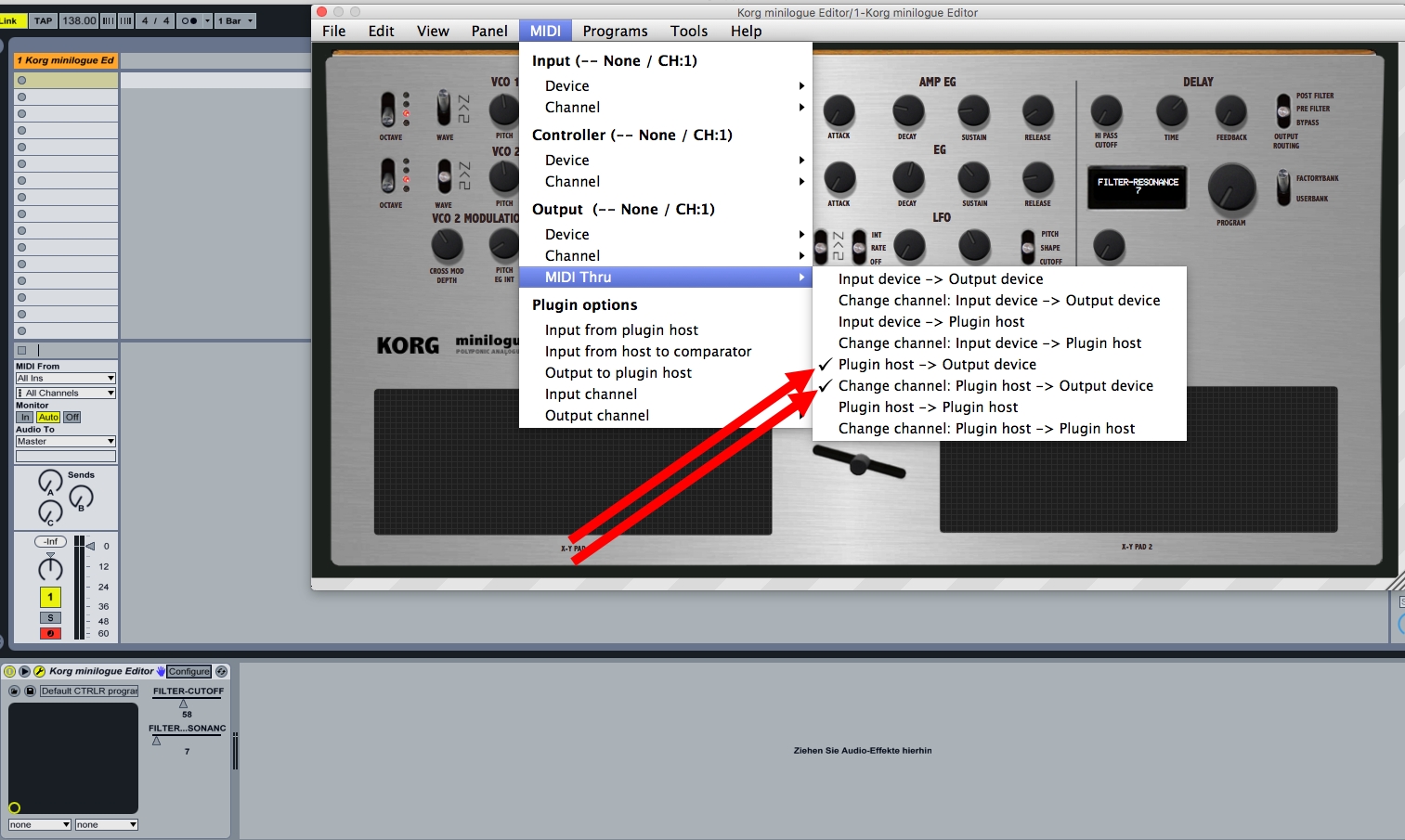Click the TAP tempo button

44,20
